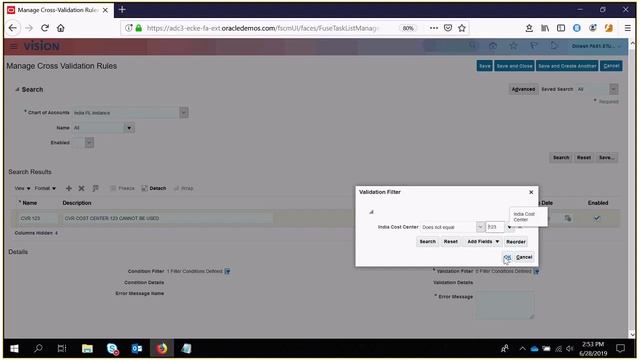The image size is (640, 360).
Task: Open the Name dropdown
Action: coord(129,128)
